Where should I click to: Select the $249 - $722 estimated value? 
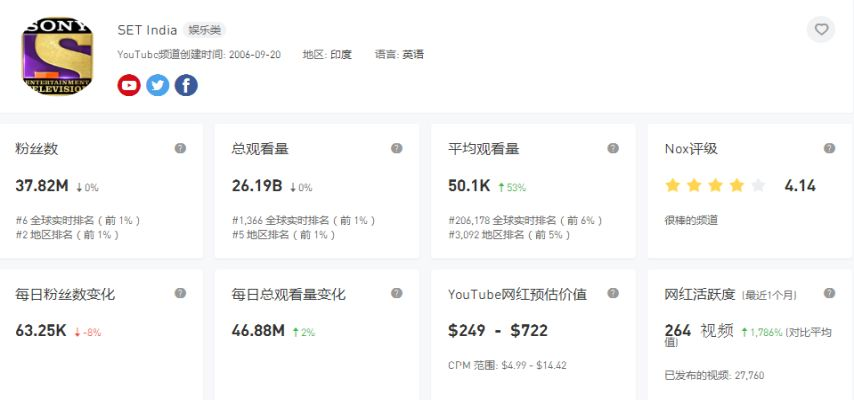[498, 331]
